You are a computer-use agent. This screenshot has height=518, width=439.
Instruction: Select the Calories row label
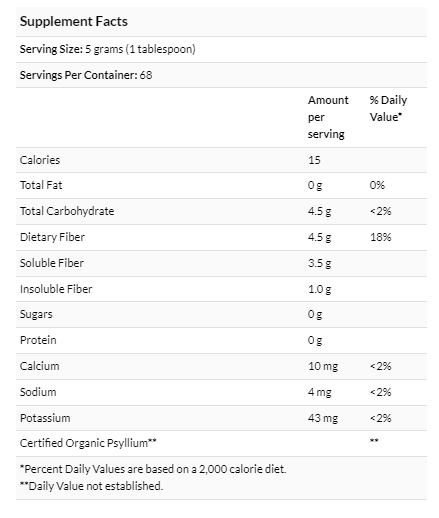pos(40,160)
